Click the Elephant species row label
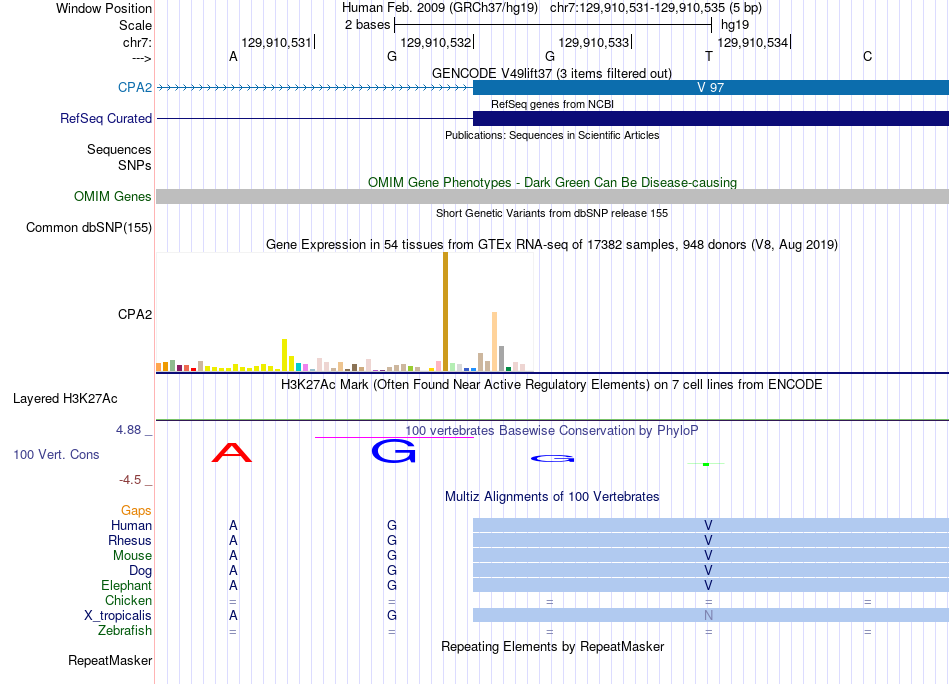950x684 pixels. 126,585
